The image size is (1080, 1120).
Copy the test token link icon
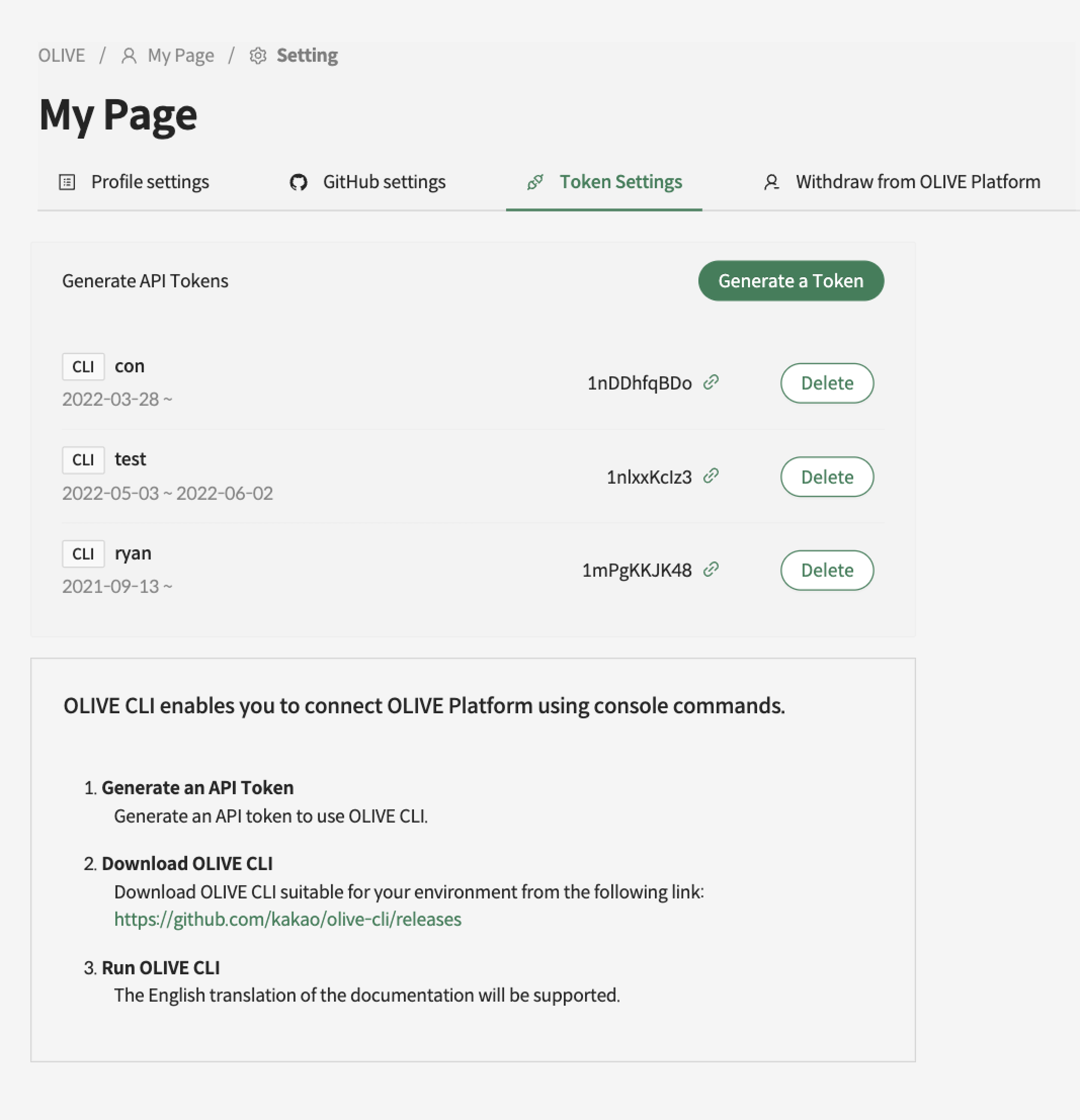(711, 476)
